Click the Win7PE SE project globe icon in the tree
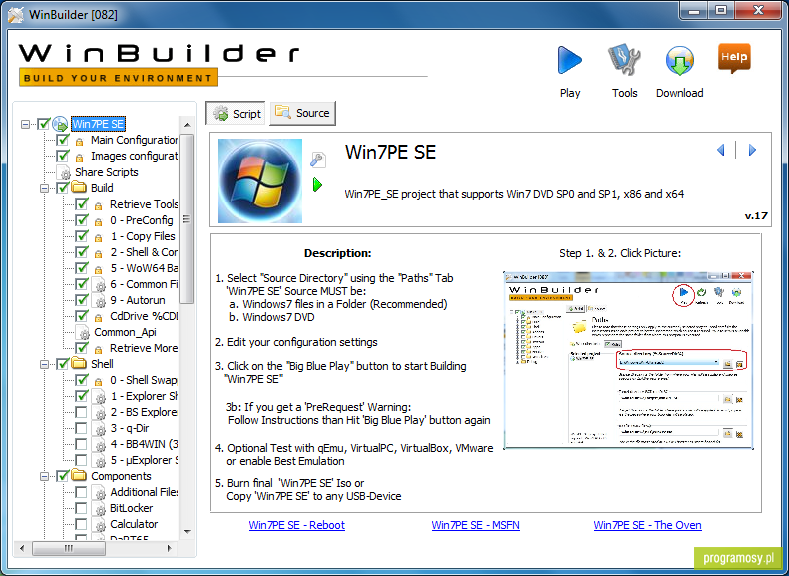Viewport: 789px width, 576px height. click(60, 124)
